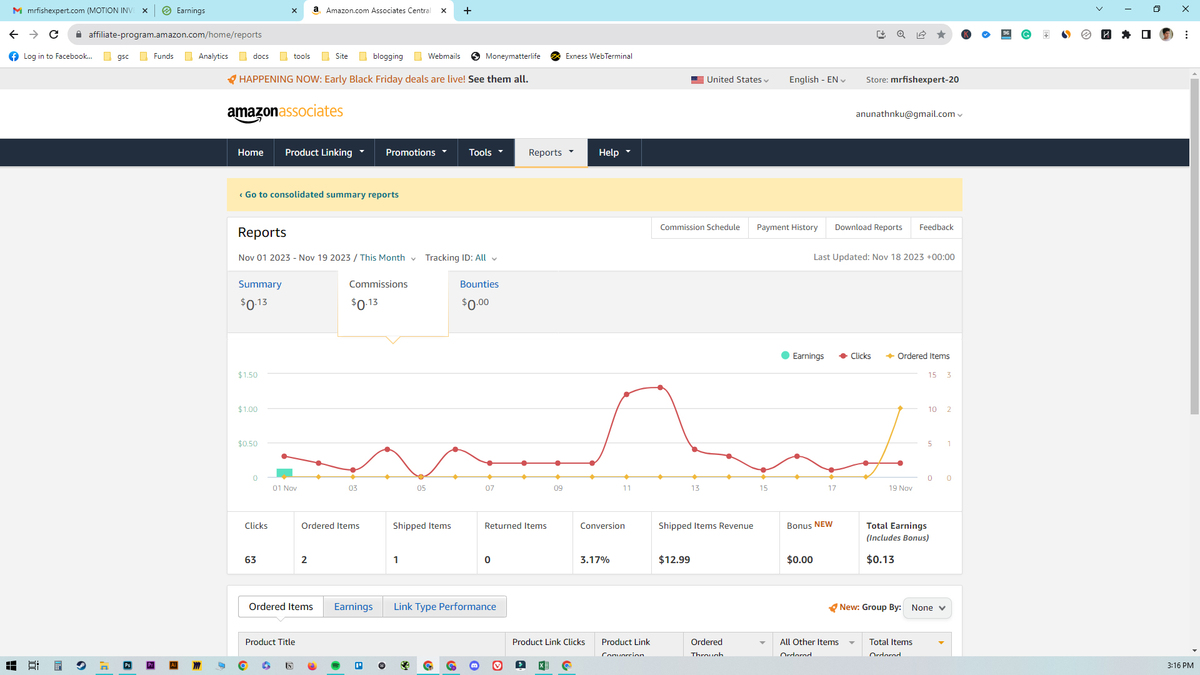The height and width of the screenshot is (675, 1200).
Task: Switch to the Earnings report tab
Action: (353, 607)
